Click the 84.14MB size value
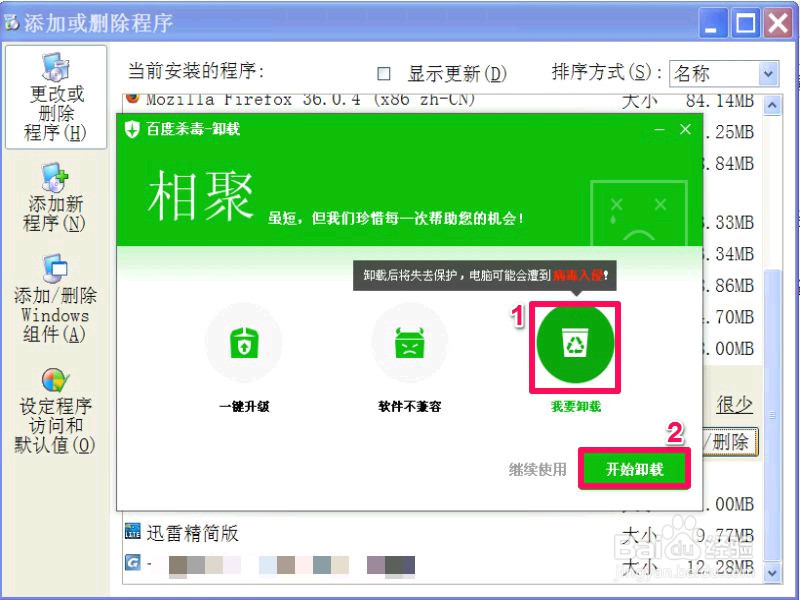 coord(719,101)
